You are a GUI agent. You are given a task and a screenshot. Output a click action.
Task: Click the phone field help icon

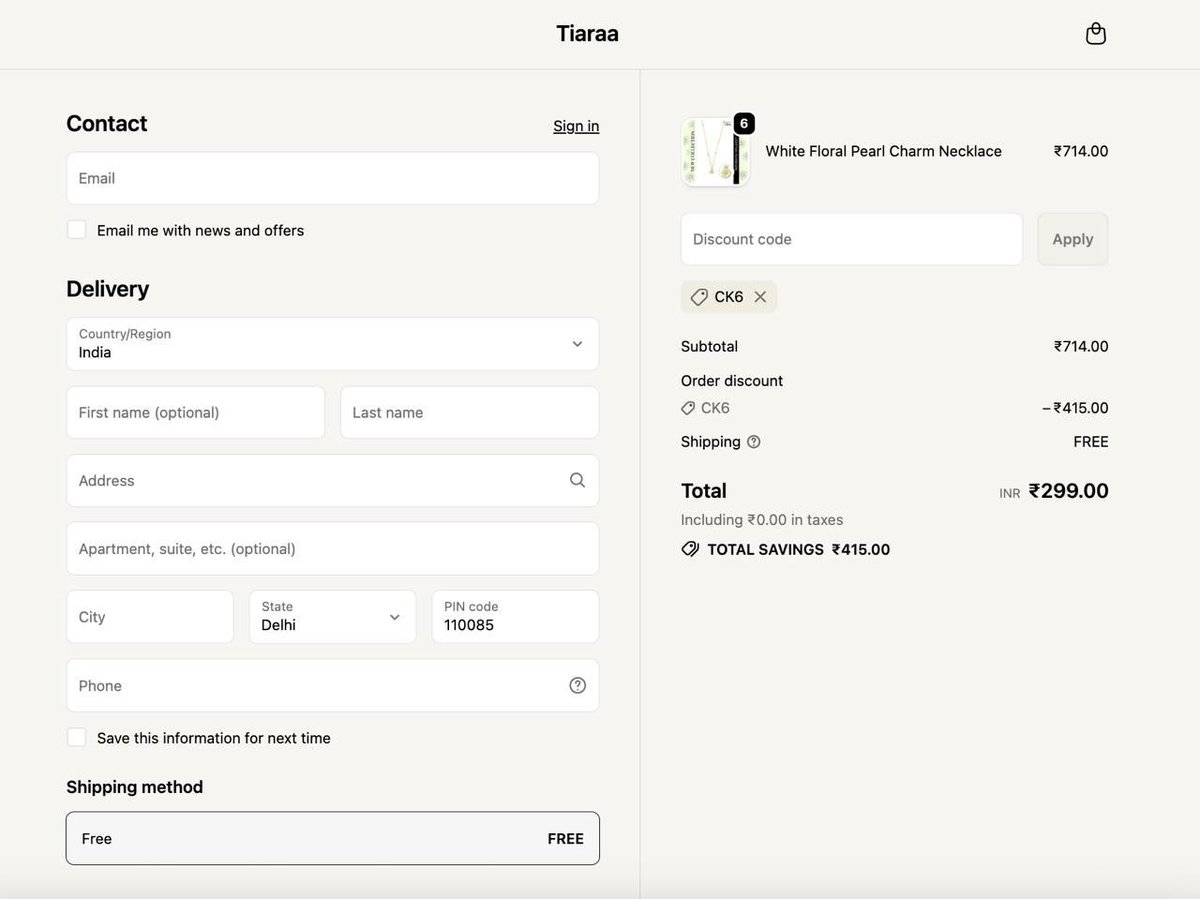point(577,685)
